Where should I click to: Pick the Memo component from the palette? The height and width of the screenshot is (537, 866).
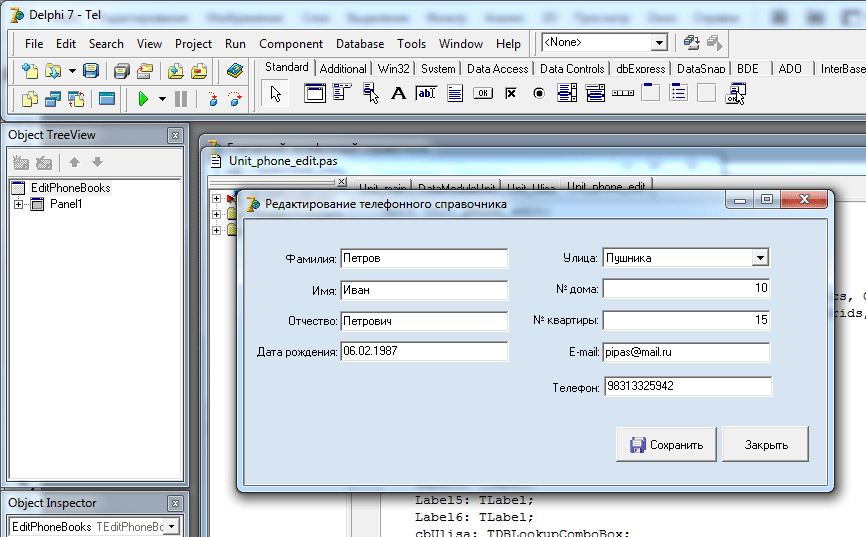point(455,93)
